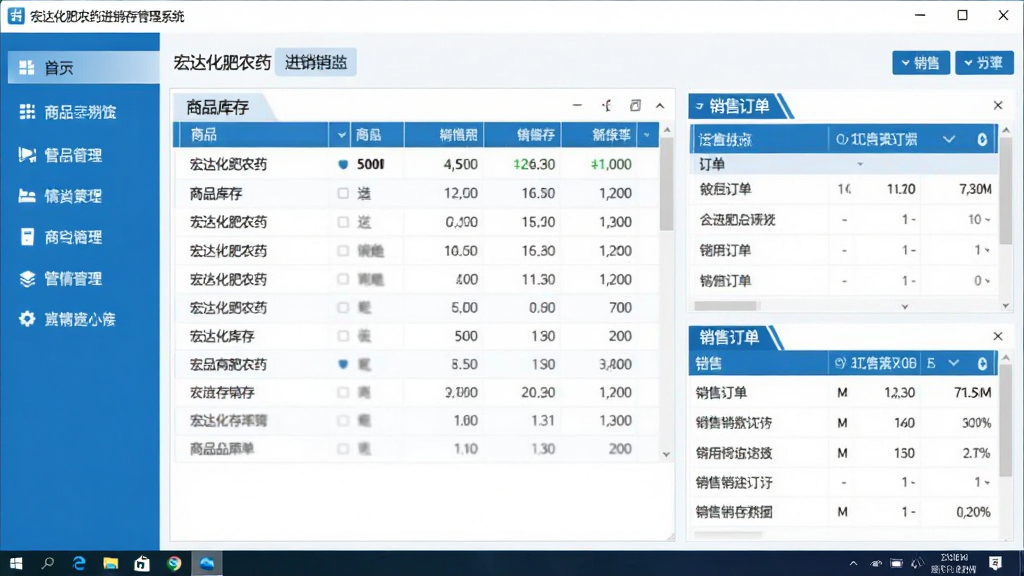The height and width of the screenshot is (576, 1024).
Task: Collapse 商品库存 panel with up chevron
Action: 660,106
